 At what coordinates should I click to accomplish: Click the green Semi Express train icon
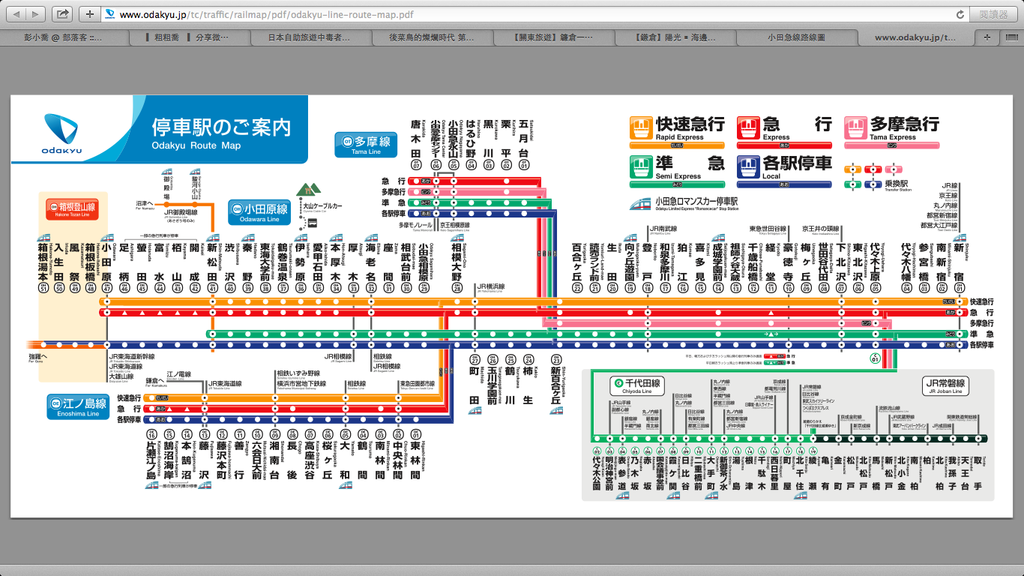641,167
